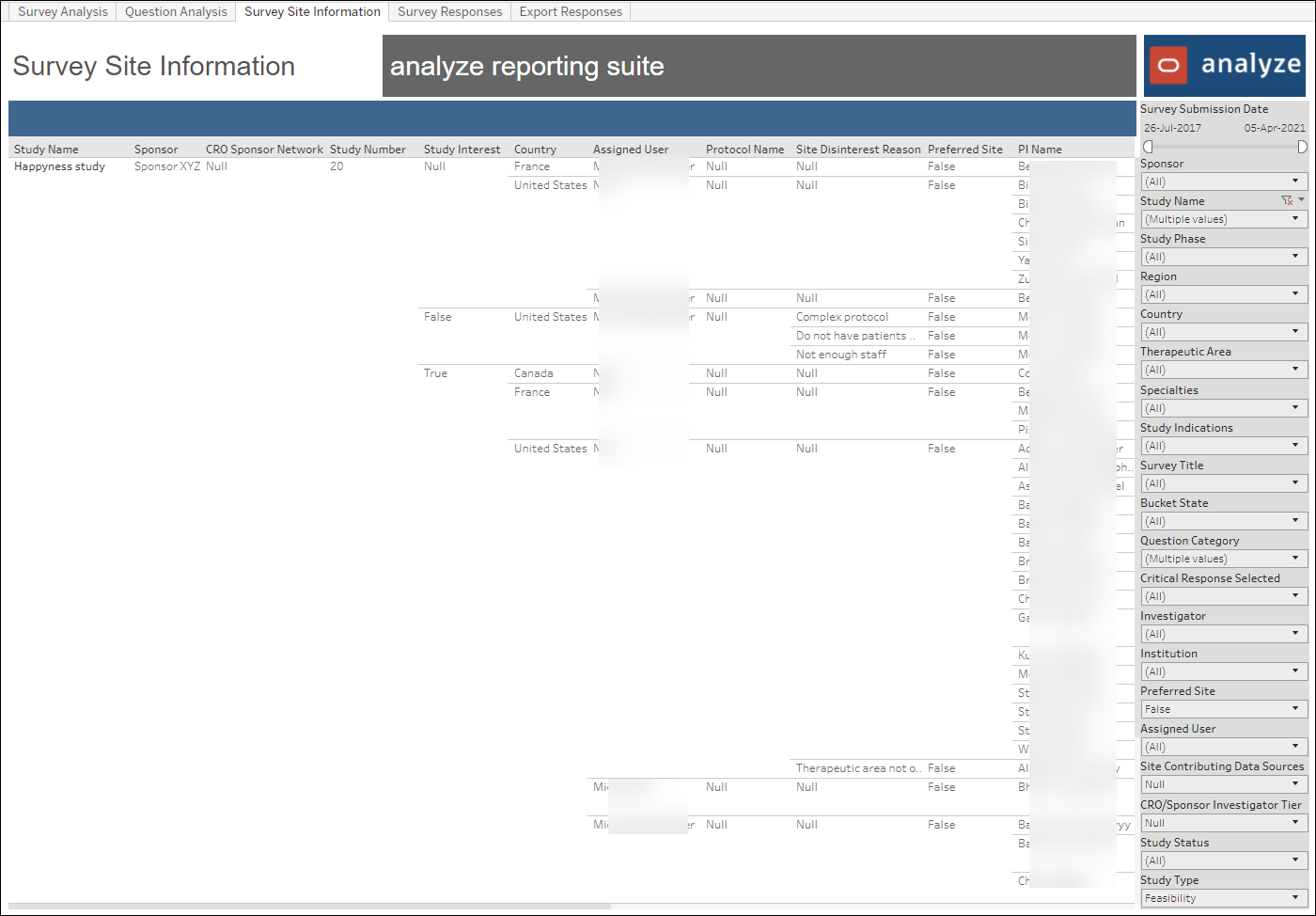Select the Survey Site Information tab

(x=312, y=11)
